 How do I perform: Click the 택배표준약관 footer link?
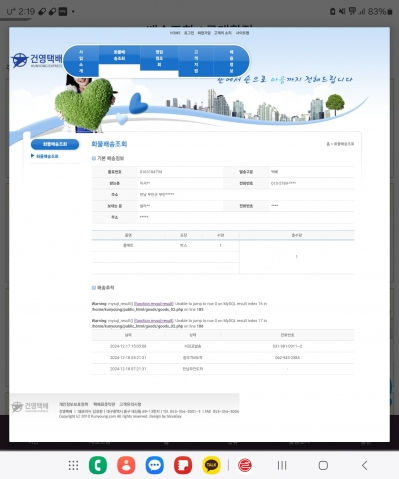[104, 404]
